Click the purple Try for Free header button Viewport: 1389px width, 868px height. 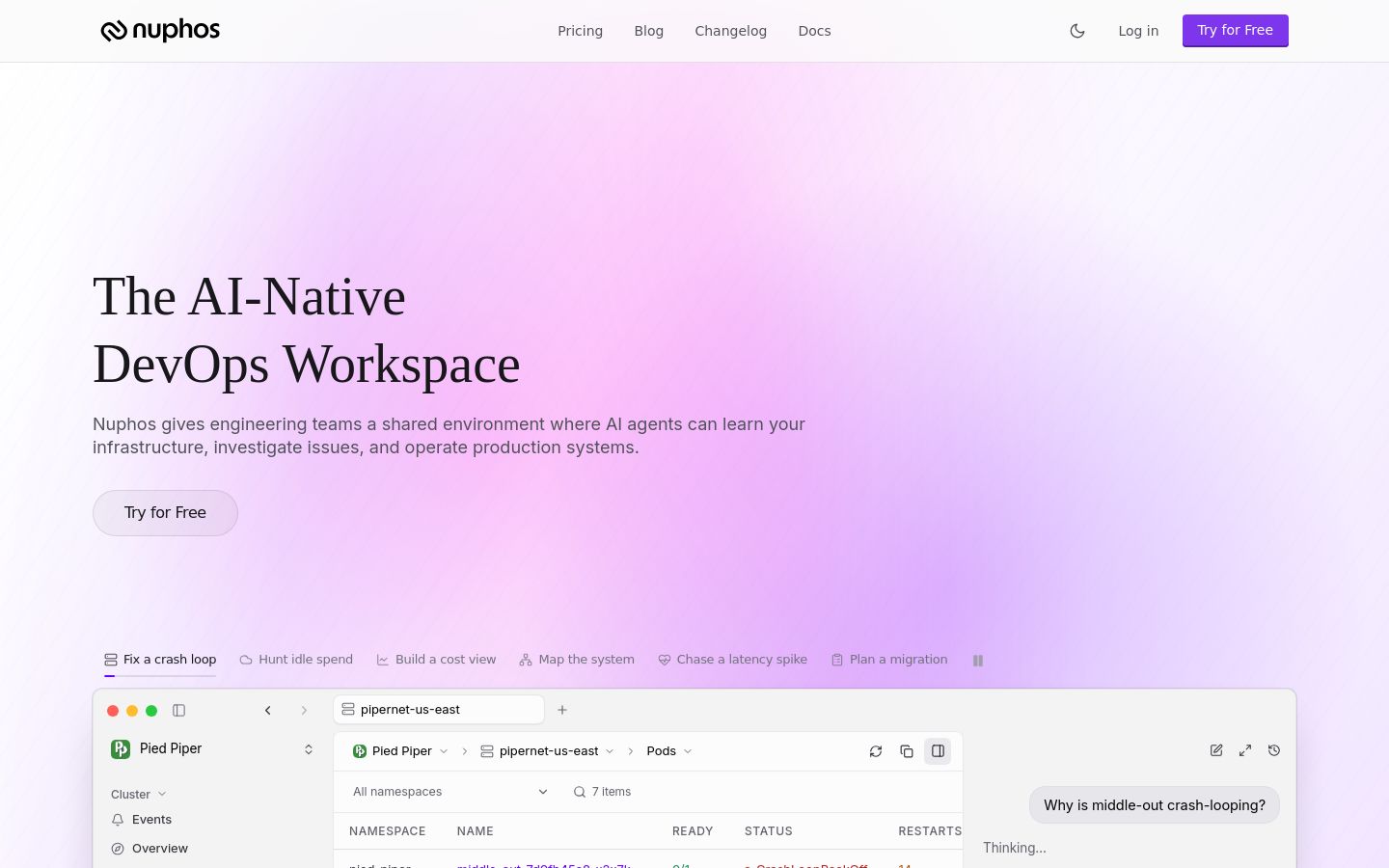pyautogui.click(x=1235, y=31)
